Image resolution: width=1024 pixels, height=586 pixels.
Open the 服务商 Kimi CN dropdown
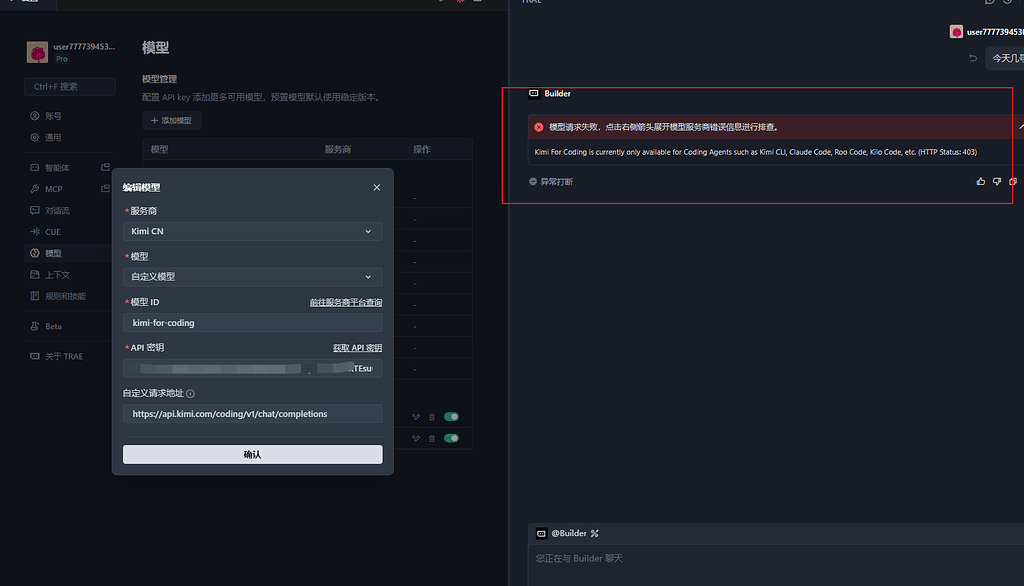pos(253,231)
